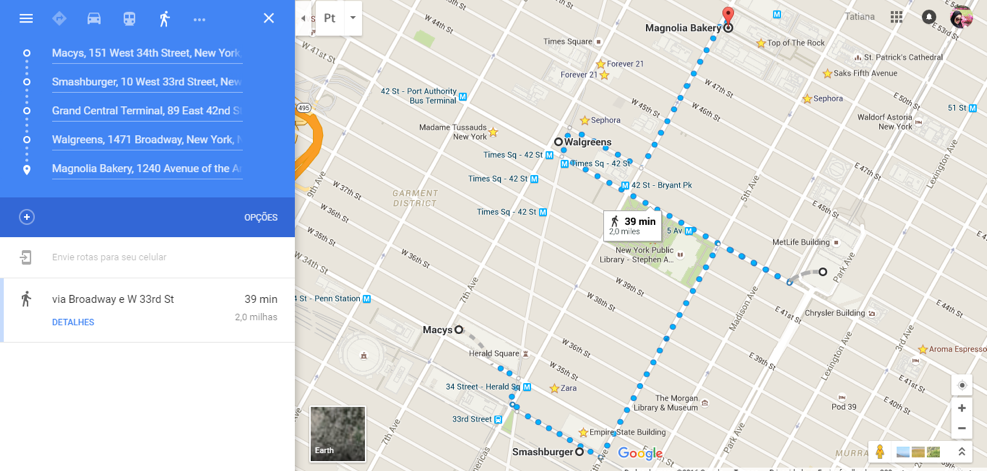Add destination with plus icon
The height and width of the screenshot is (471, 987).
pyautogui.click(x=26, y=217)
